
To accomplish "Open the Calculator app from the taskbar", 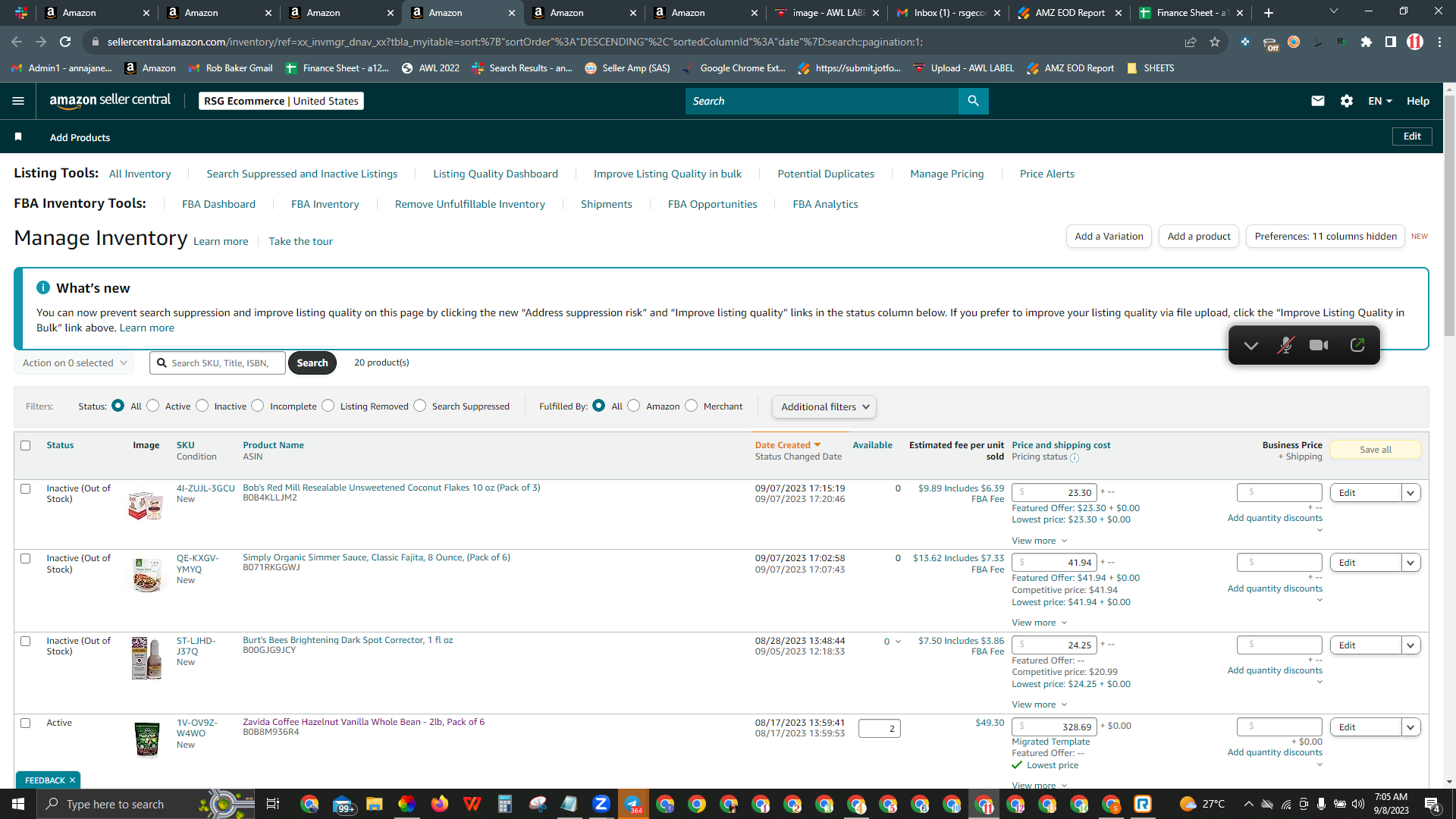I will pyautogui.click(x=505, y=804).
